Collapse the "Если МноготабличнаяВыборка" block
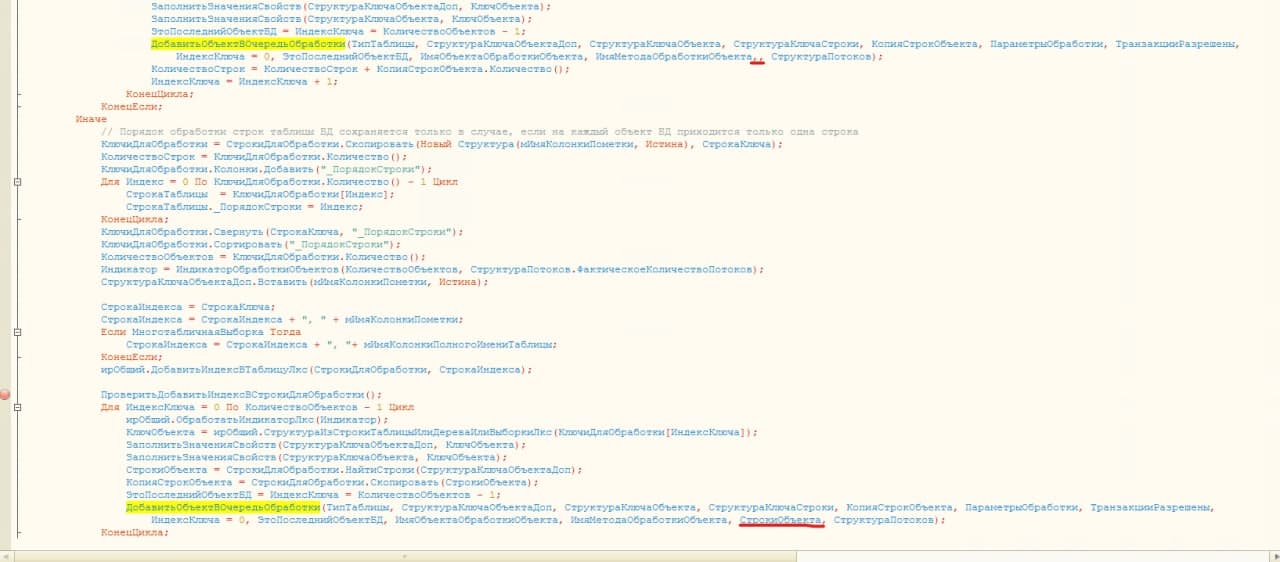Screen dimensions: 1280x562 click(16, 332)
